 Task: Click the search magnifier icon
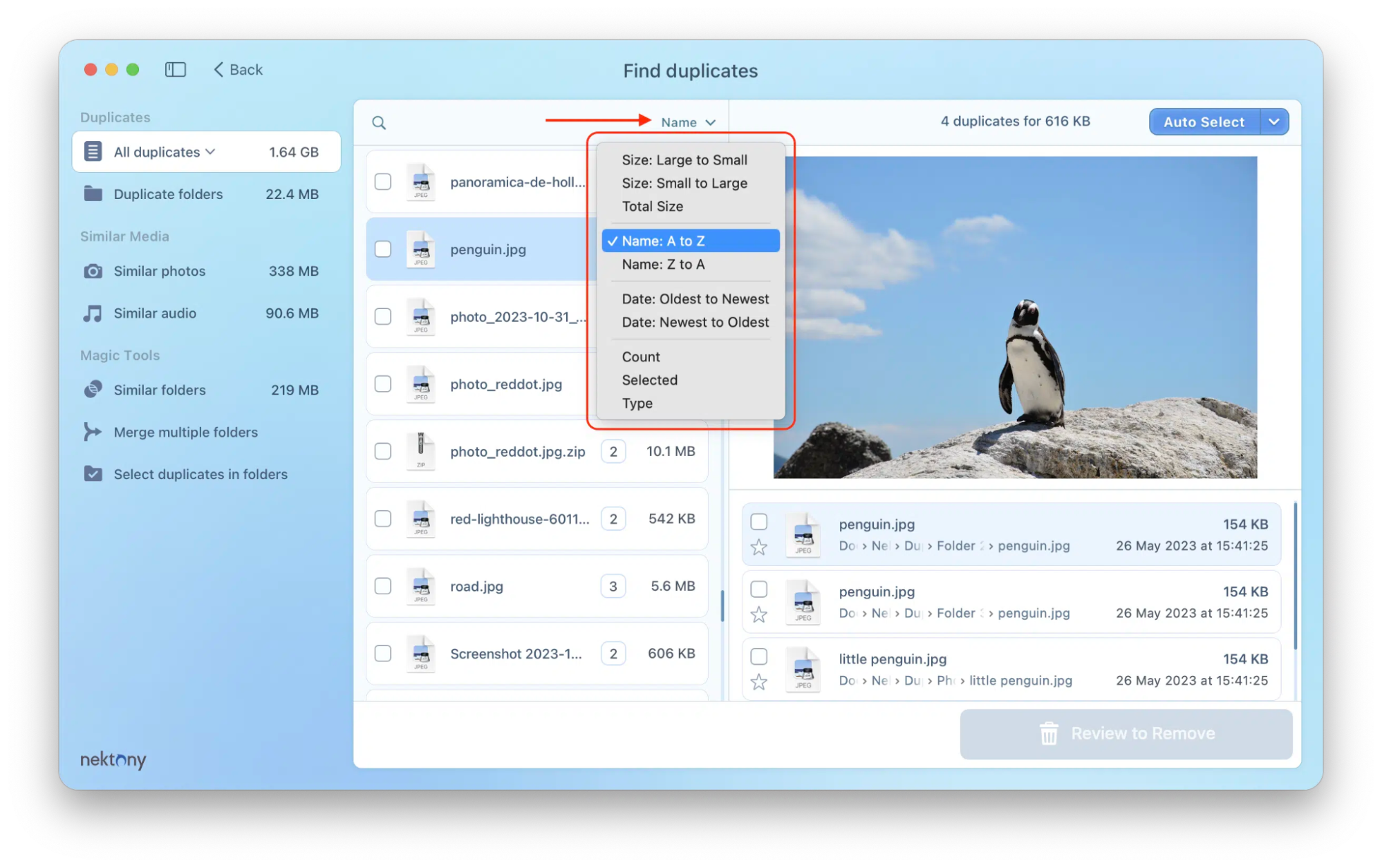pos(380,122)
